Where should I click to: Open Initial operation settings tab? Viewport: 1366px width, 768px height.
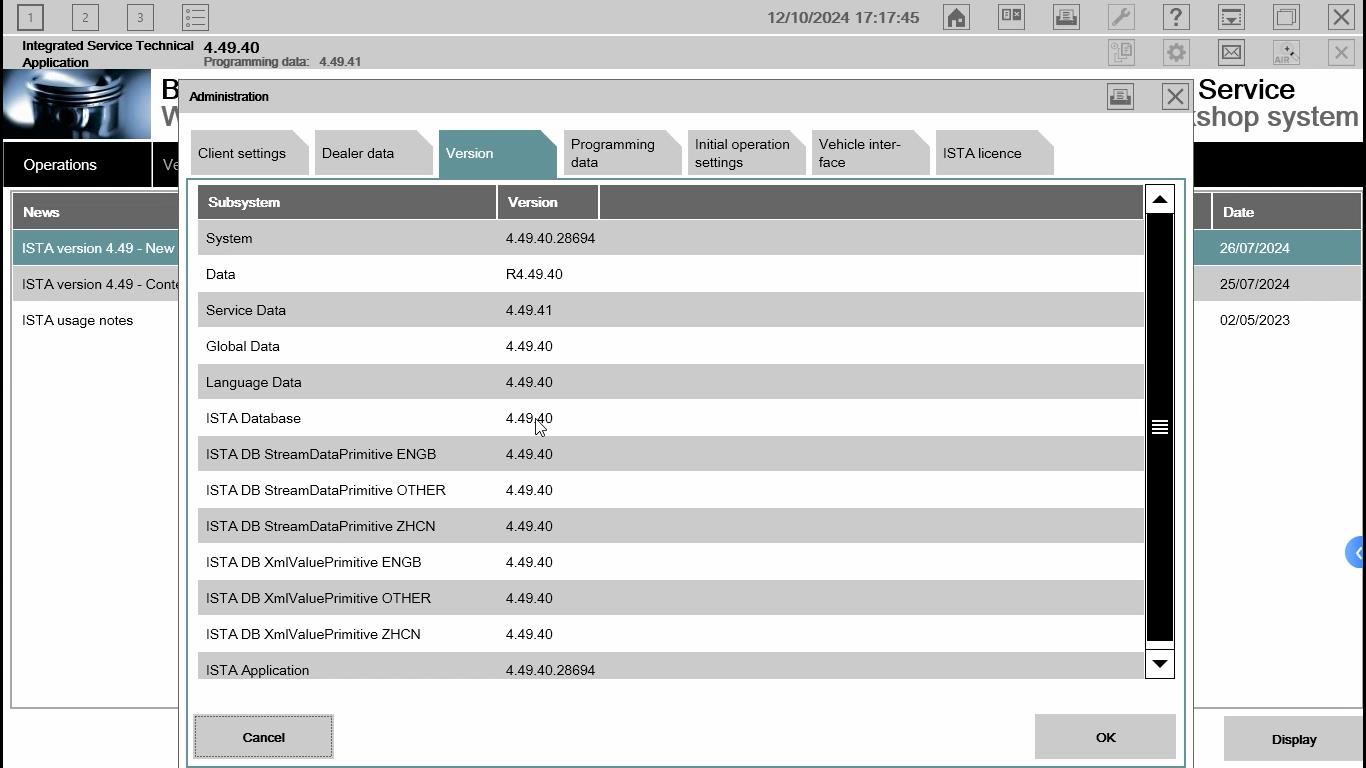pyautogui.click(x=745, y=153)
